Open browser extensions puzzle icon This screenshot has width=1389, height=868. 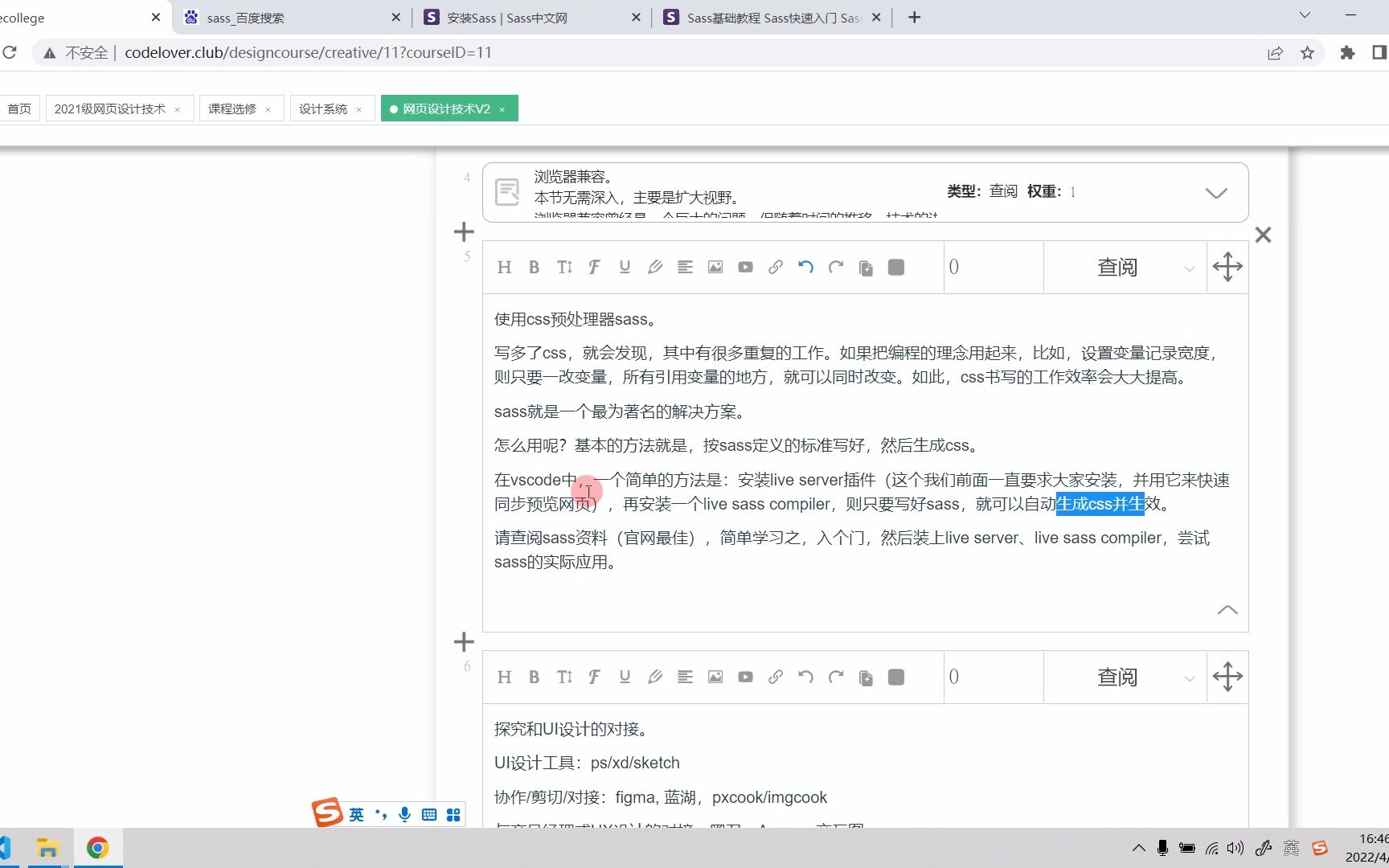point(1348,53)
